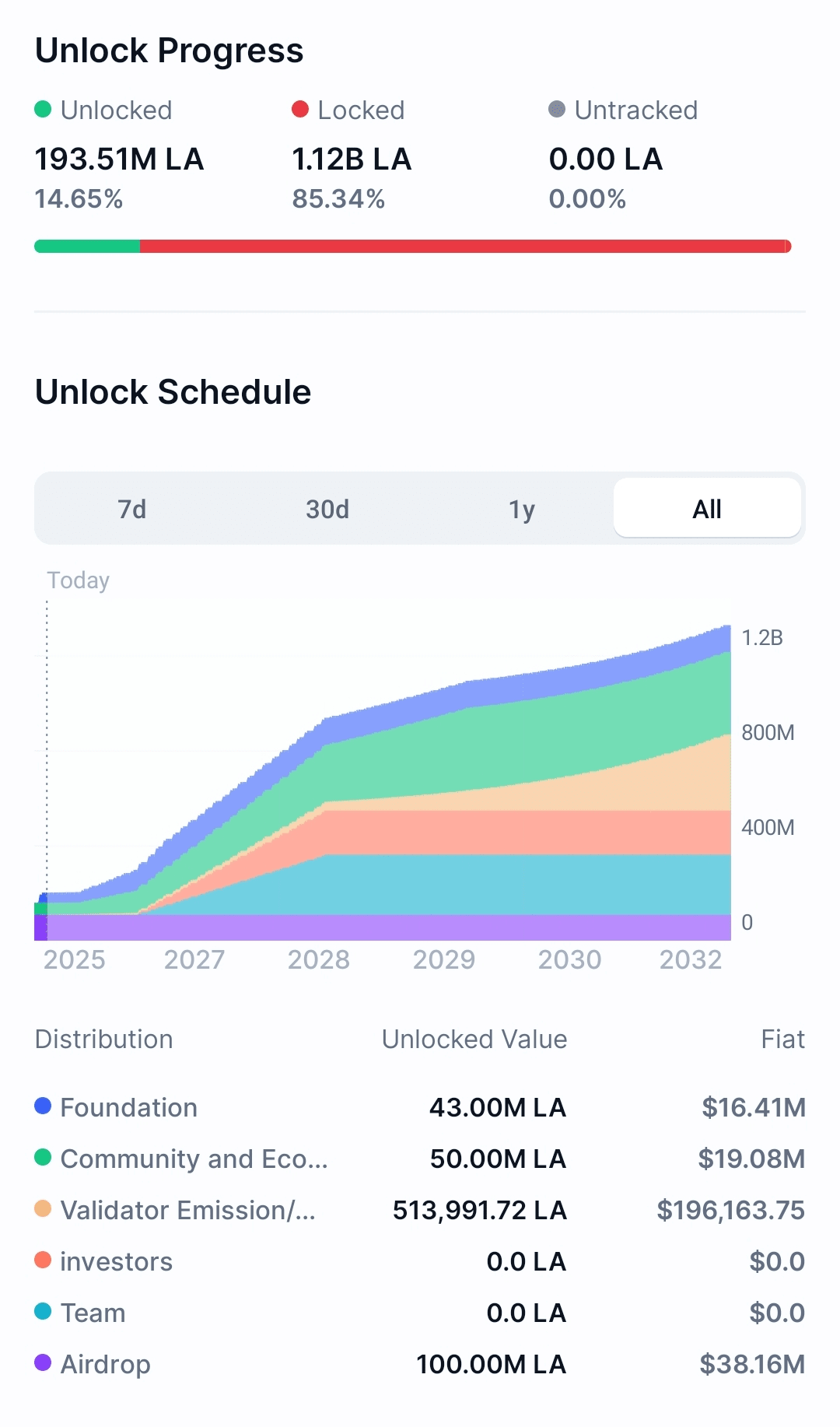
Task: Click the orange Validator Emission dot
Action: click(x=43, y=1208)
